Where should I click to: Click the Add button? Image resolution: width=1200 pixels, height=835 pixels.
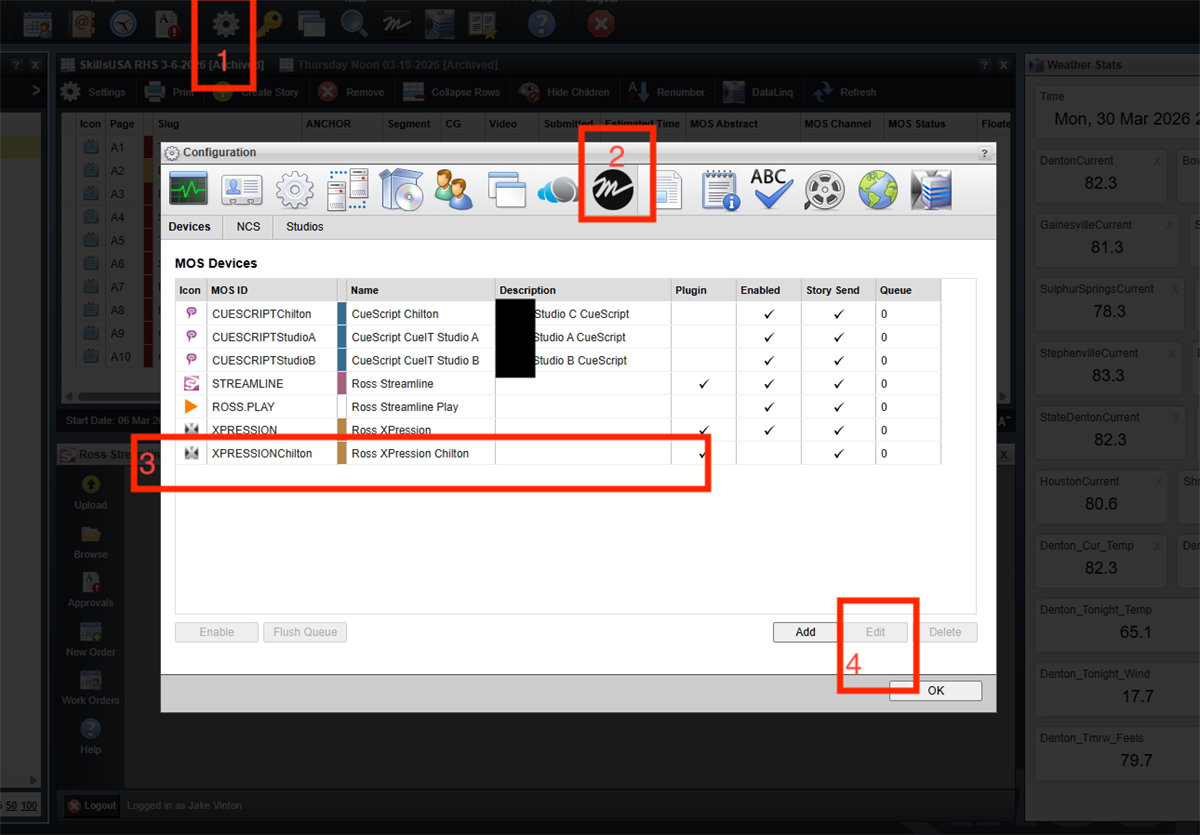point(806,632)
